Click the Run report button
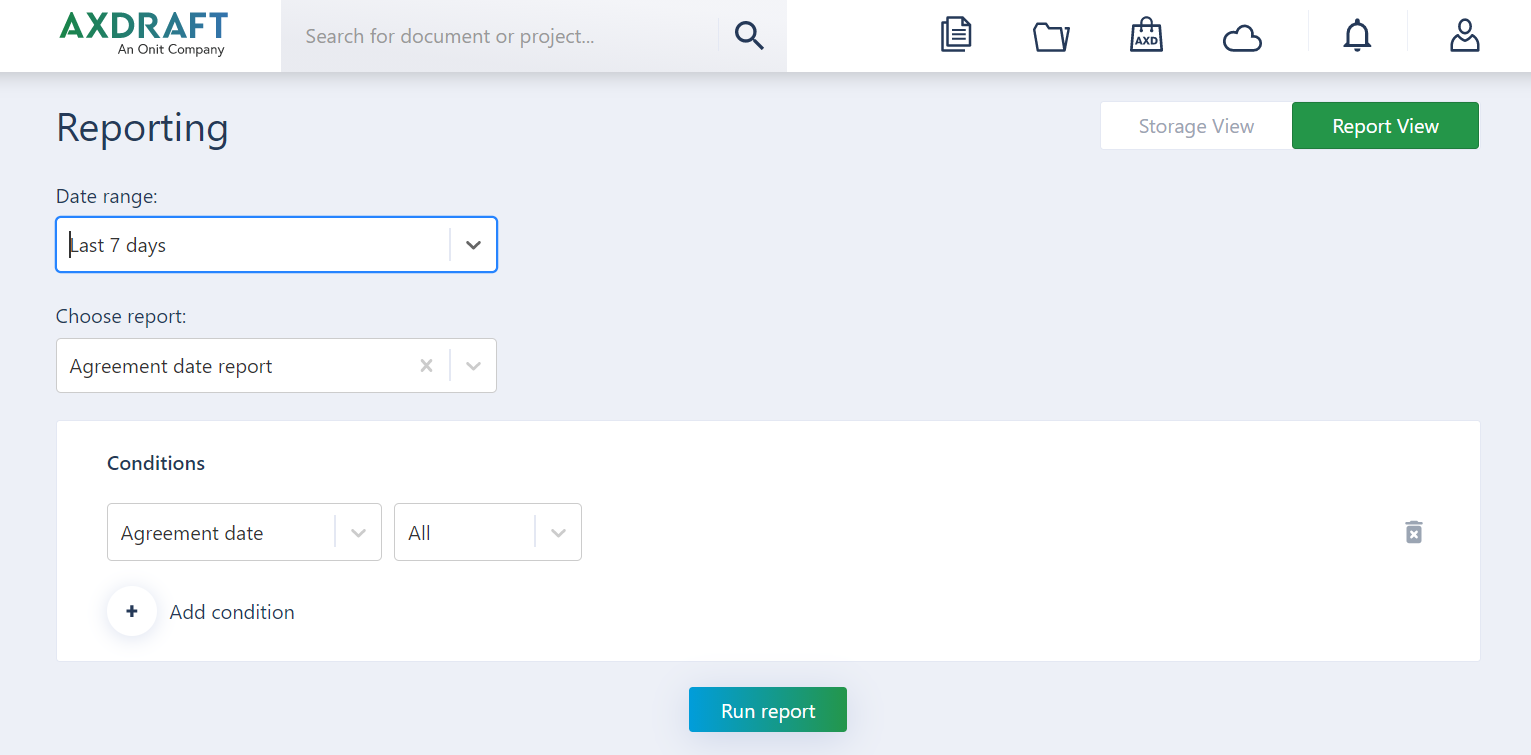 coord(768,710)
